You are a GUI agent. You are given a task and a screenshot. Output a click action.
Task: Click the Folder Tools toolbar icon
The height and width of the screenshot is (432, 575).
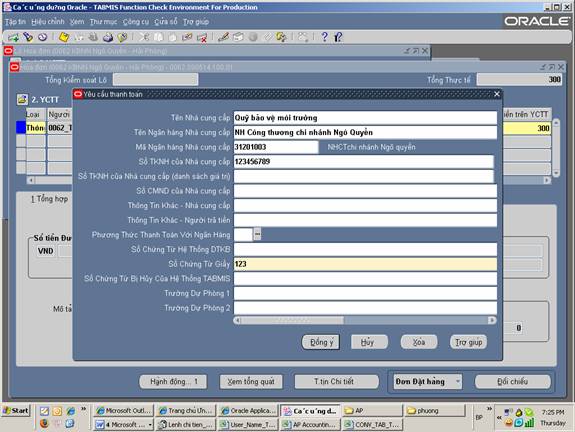click(x=281, y=37)
